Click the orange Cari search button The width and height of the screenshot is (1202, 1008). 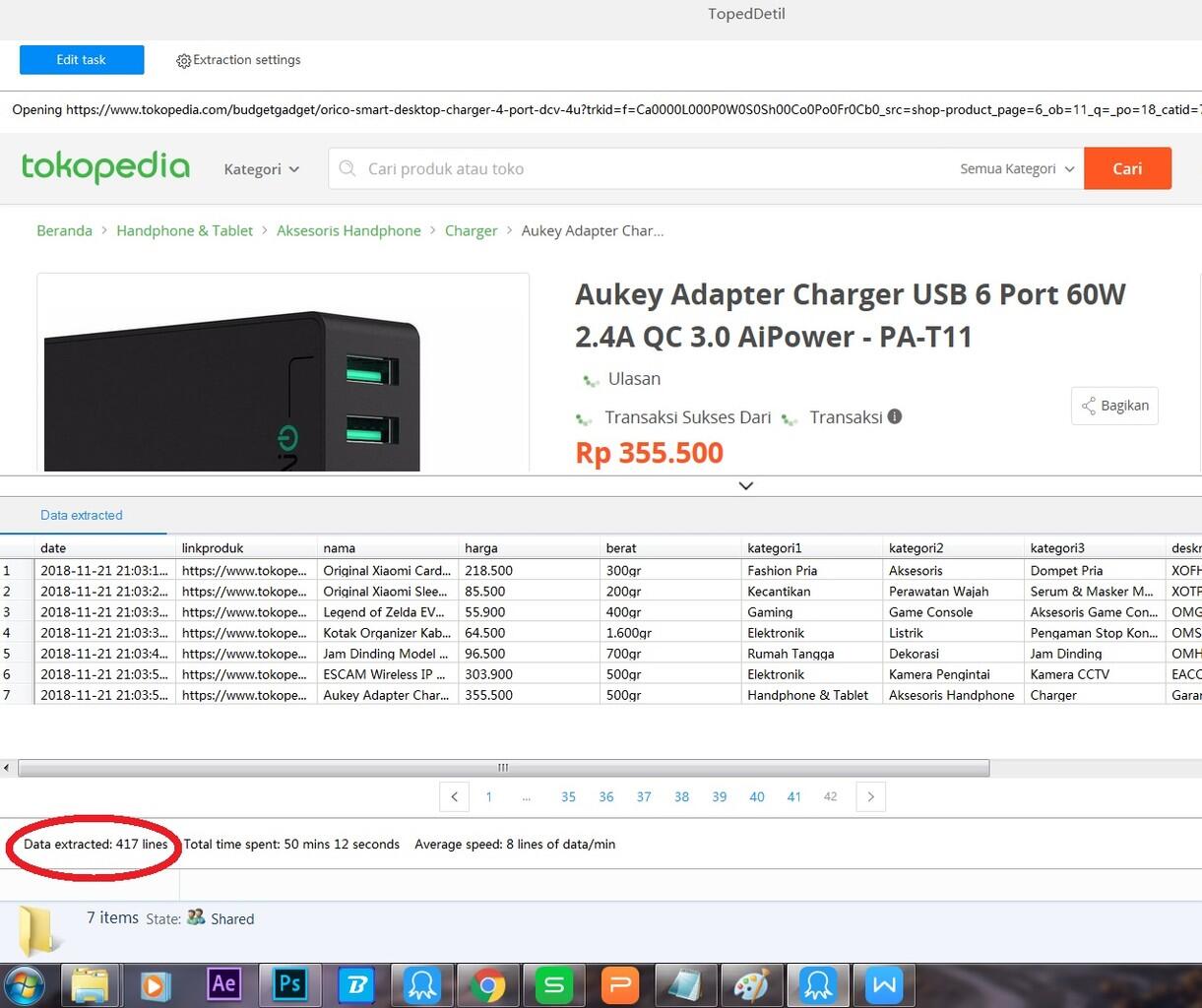1127,168
